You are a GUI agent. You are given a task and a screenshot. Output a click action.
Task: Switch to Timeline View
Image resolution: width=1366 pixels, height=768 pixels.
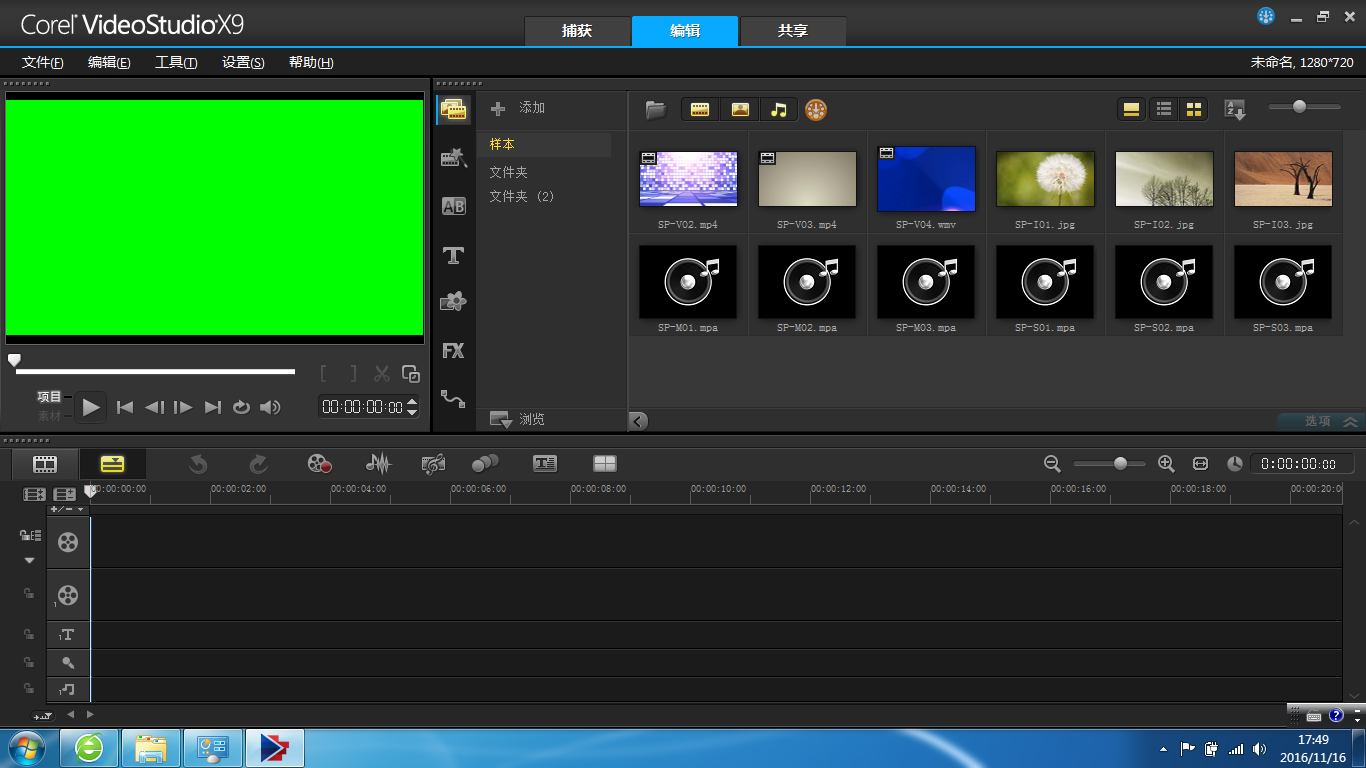point(112,463)
